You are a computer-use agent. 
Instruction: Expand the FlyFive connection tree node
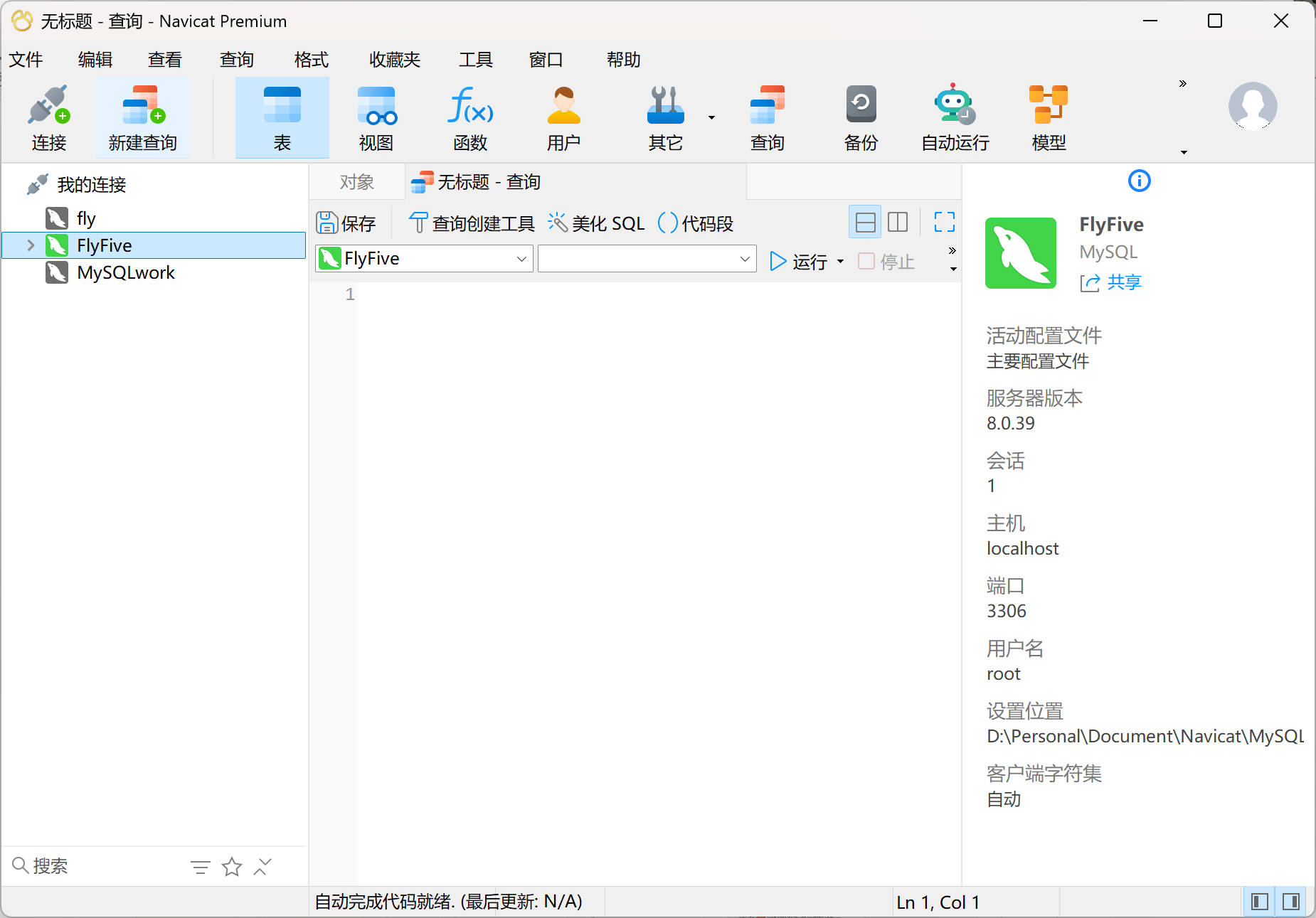[x=31, y=245]
